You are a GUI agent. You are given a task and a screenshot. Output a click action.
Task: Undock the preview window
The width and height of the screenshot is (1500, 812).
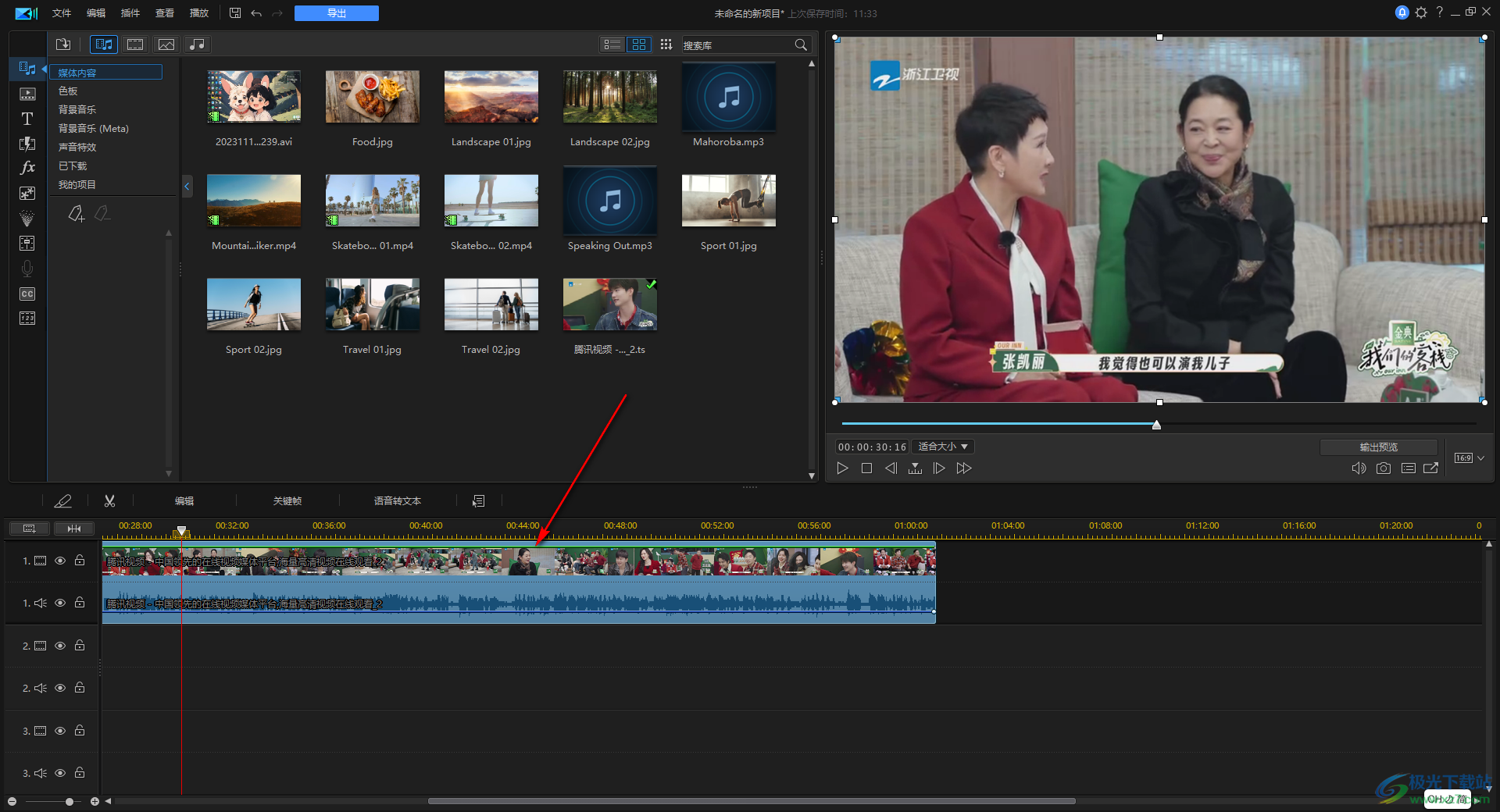[1431, 468]
